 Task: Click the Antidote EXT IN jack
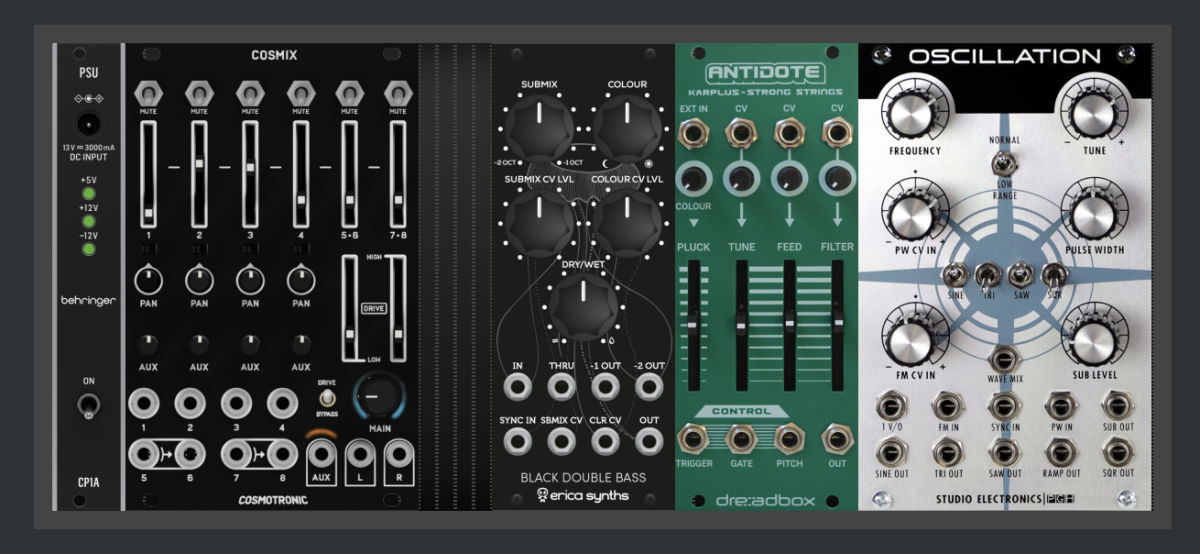tap(692, 131)
